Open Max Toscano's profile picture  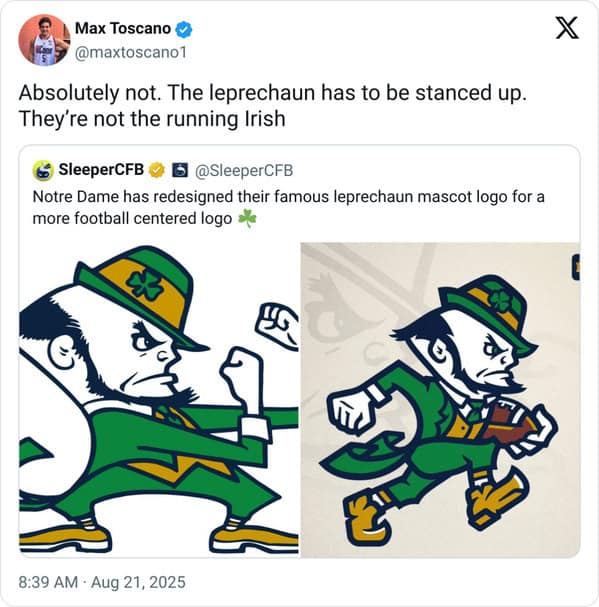[x=44, y=40]
